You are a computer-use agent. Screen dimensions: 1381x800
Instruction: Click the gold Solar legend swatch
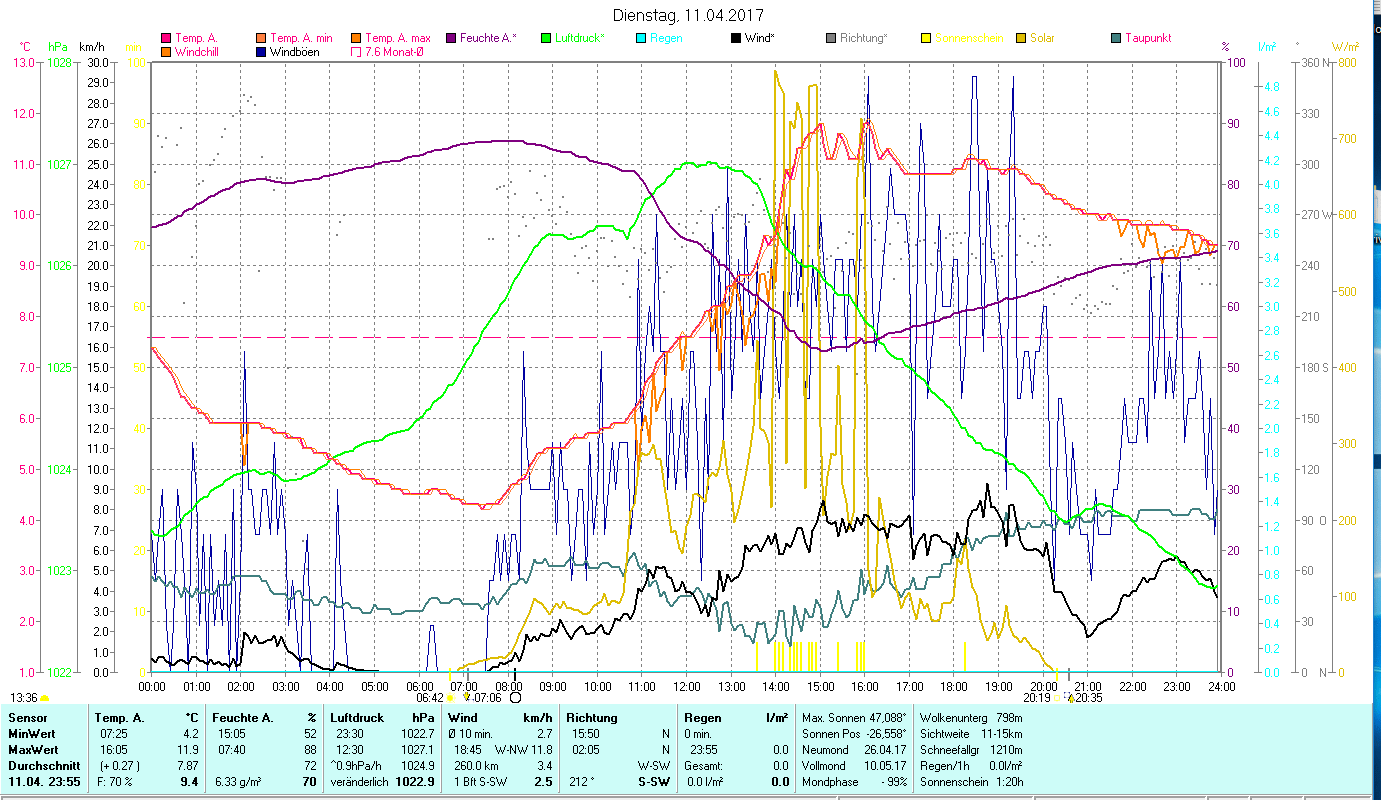(x=1021, y=39)
